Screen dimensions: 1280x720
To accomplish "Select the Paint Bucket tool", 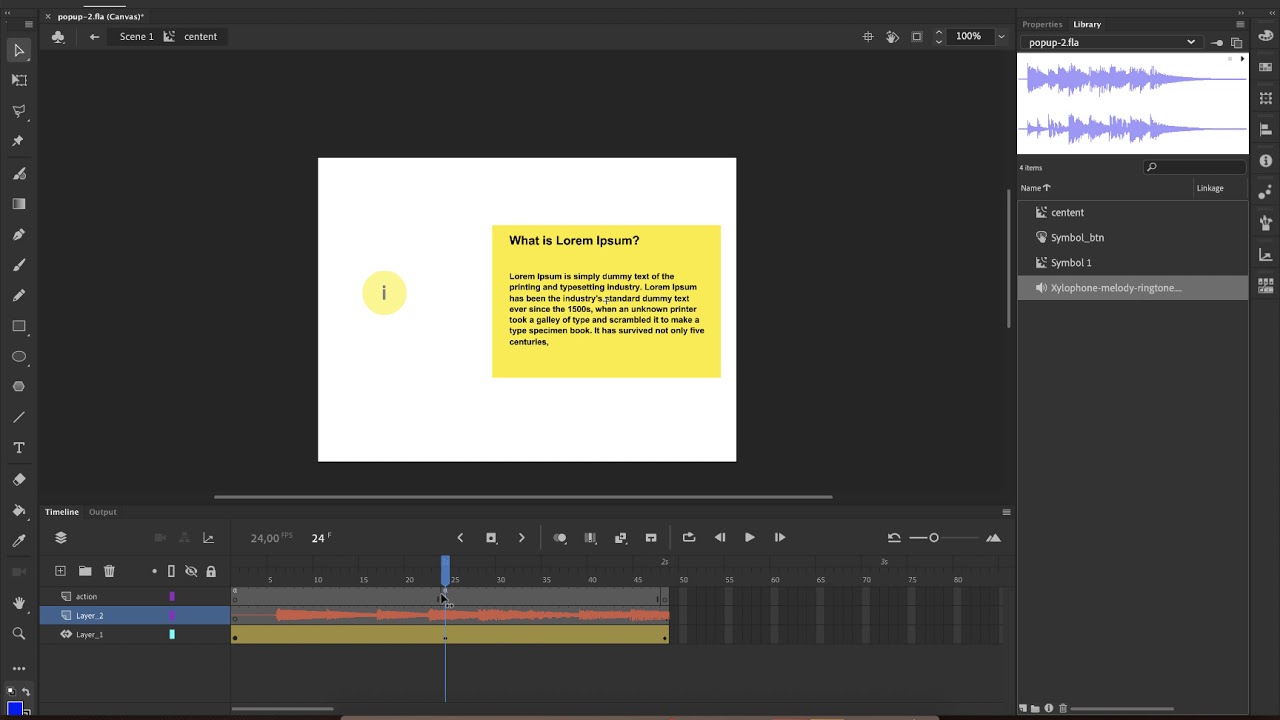I will tap(19, 510).
